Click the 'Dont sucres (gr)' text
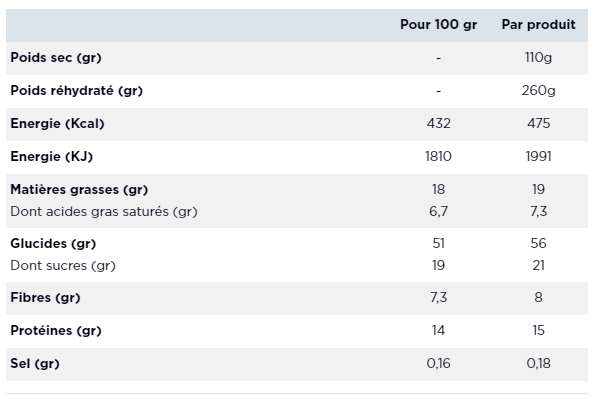This screenshot has height=396, width=598. click(x=63, y=266)
